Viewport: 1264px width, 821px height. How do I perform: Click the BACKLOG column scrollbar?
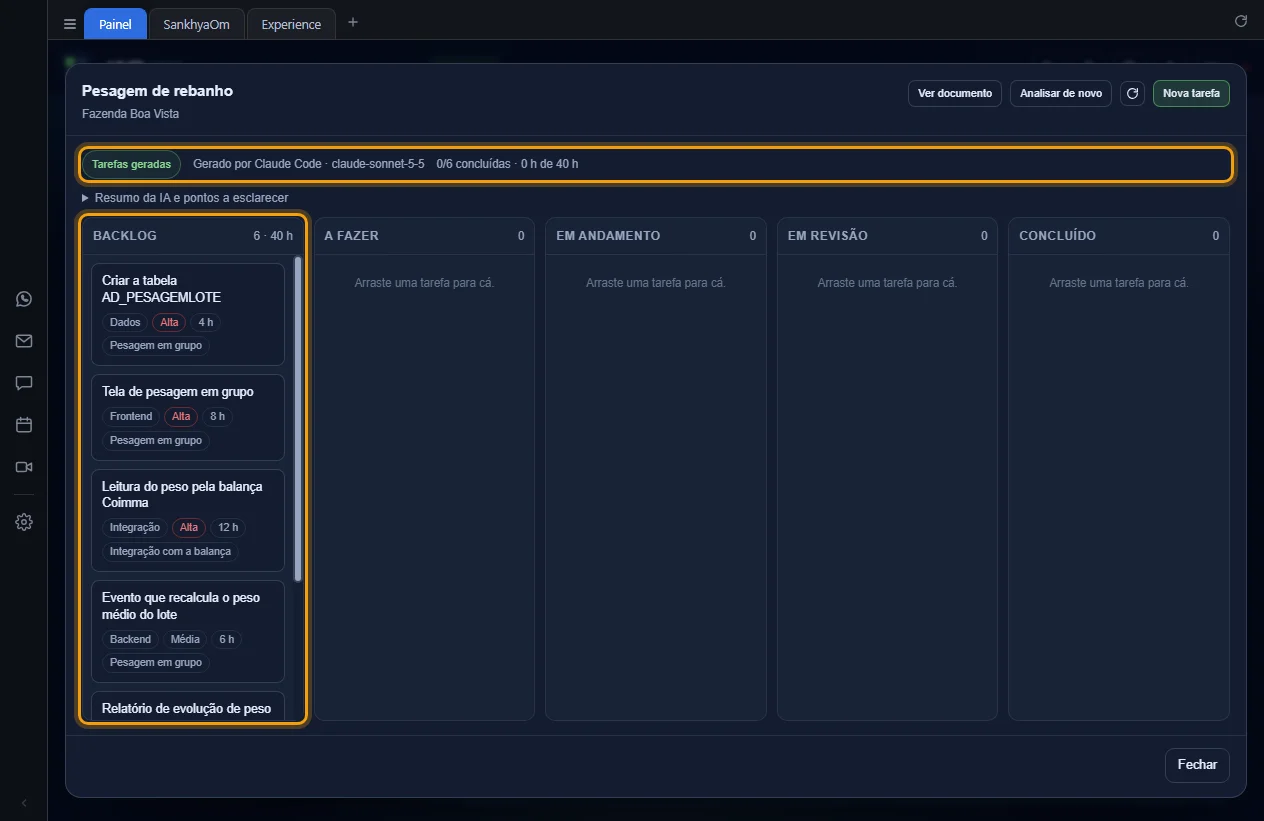click(x=298, y=420)
